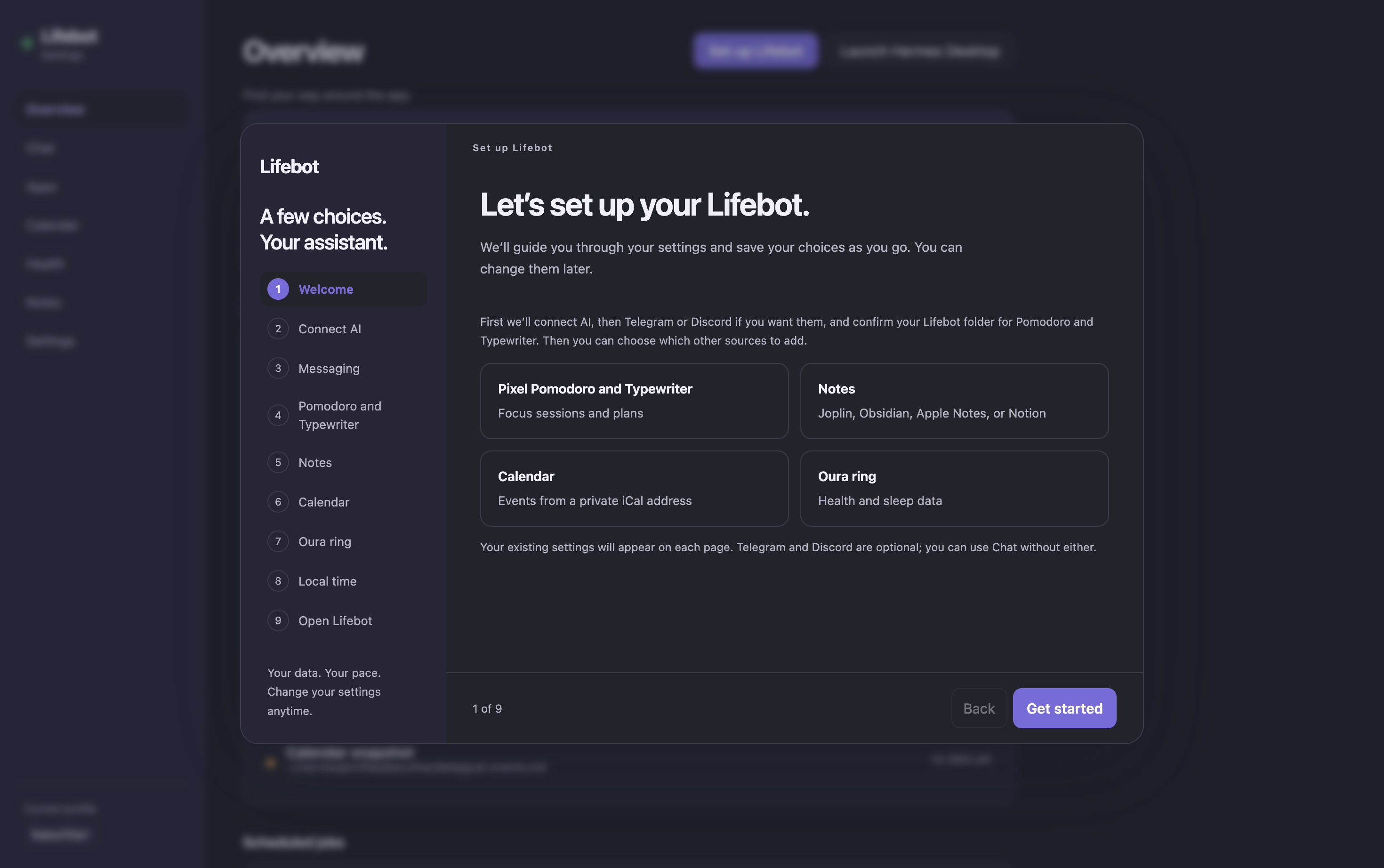Click step number 7 circle icon
The height and width of the screenshot is (868, 1384).
click(x=278, y=541)
